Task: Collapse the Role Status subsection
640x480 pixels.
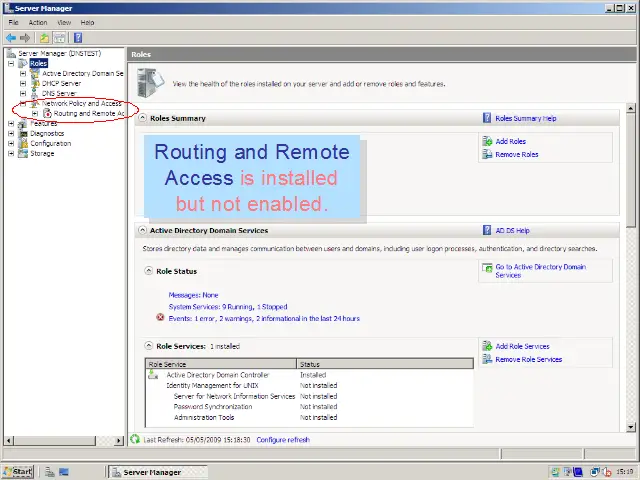Action: click(149, 271)
